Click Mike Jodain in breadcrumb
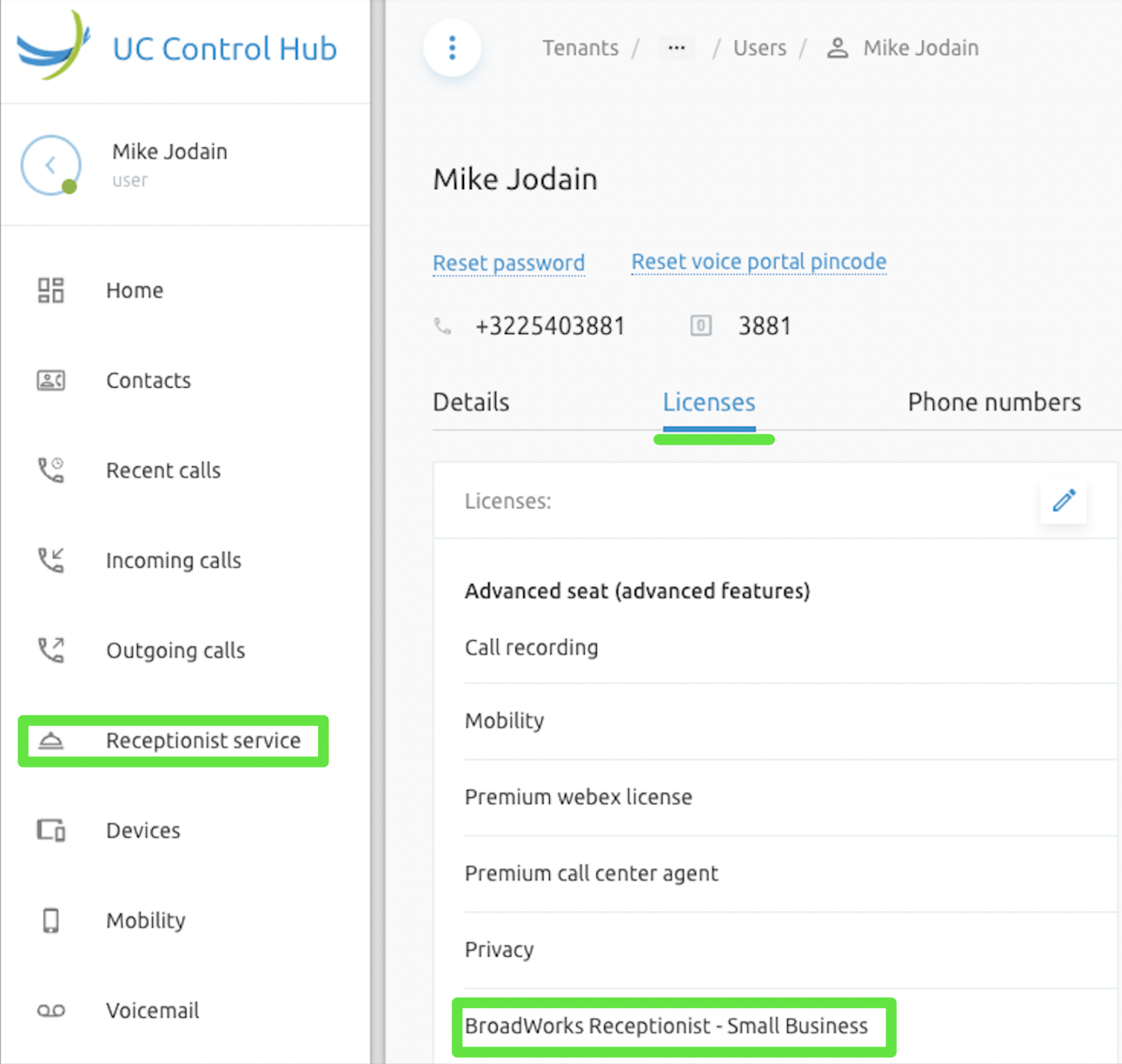 coord(921,48)
